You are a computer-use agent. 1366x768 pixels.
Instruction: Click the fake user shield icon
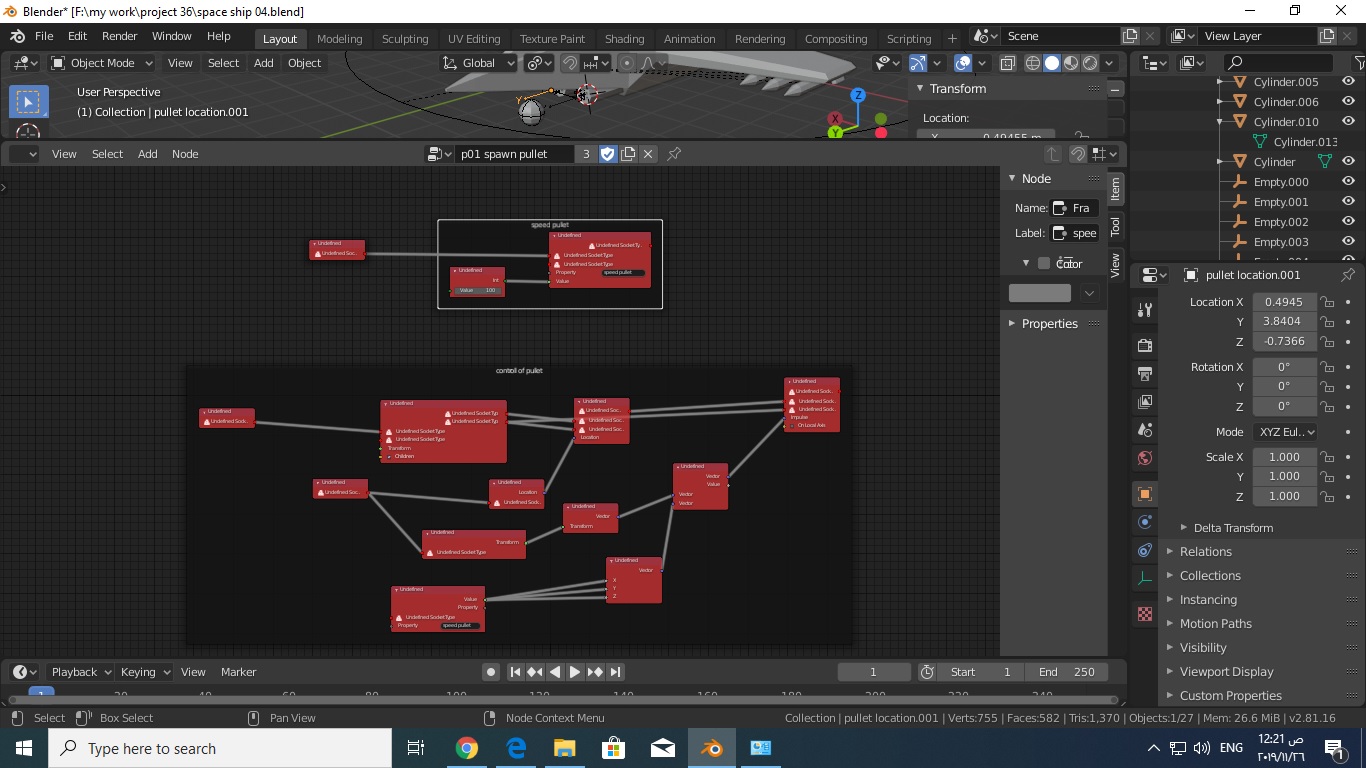point(608,154)
